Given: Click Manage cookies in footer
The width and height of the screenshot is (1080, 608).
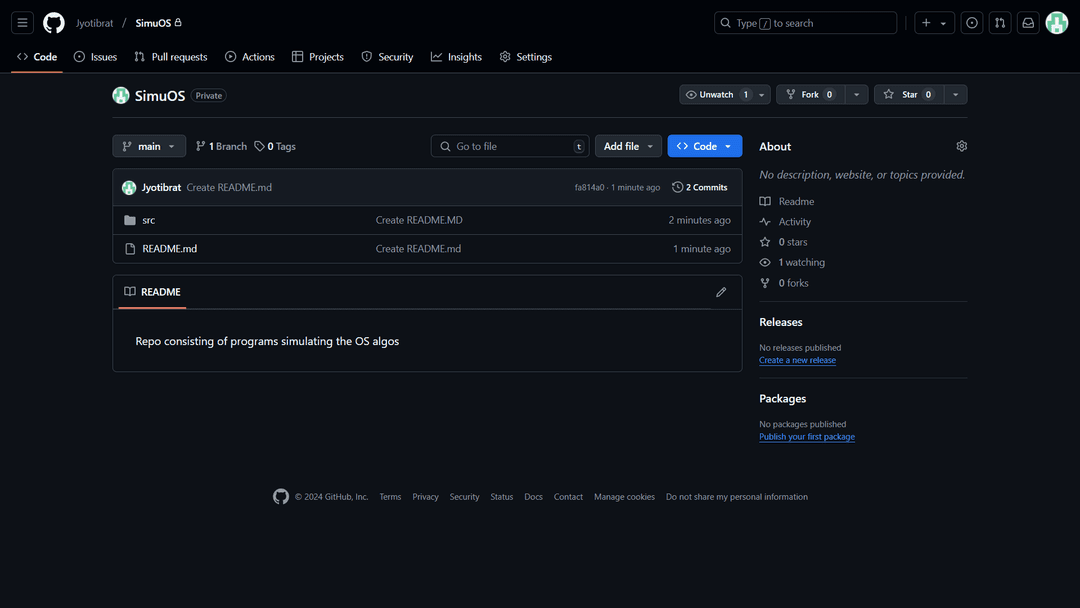Looking at the screenshot, I should pos(625,496).
